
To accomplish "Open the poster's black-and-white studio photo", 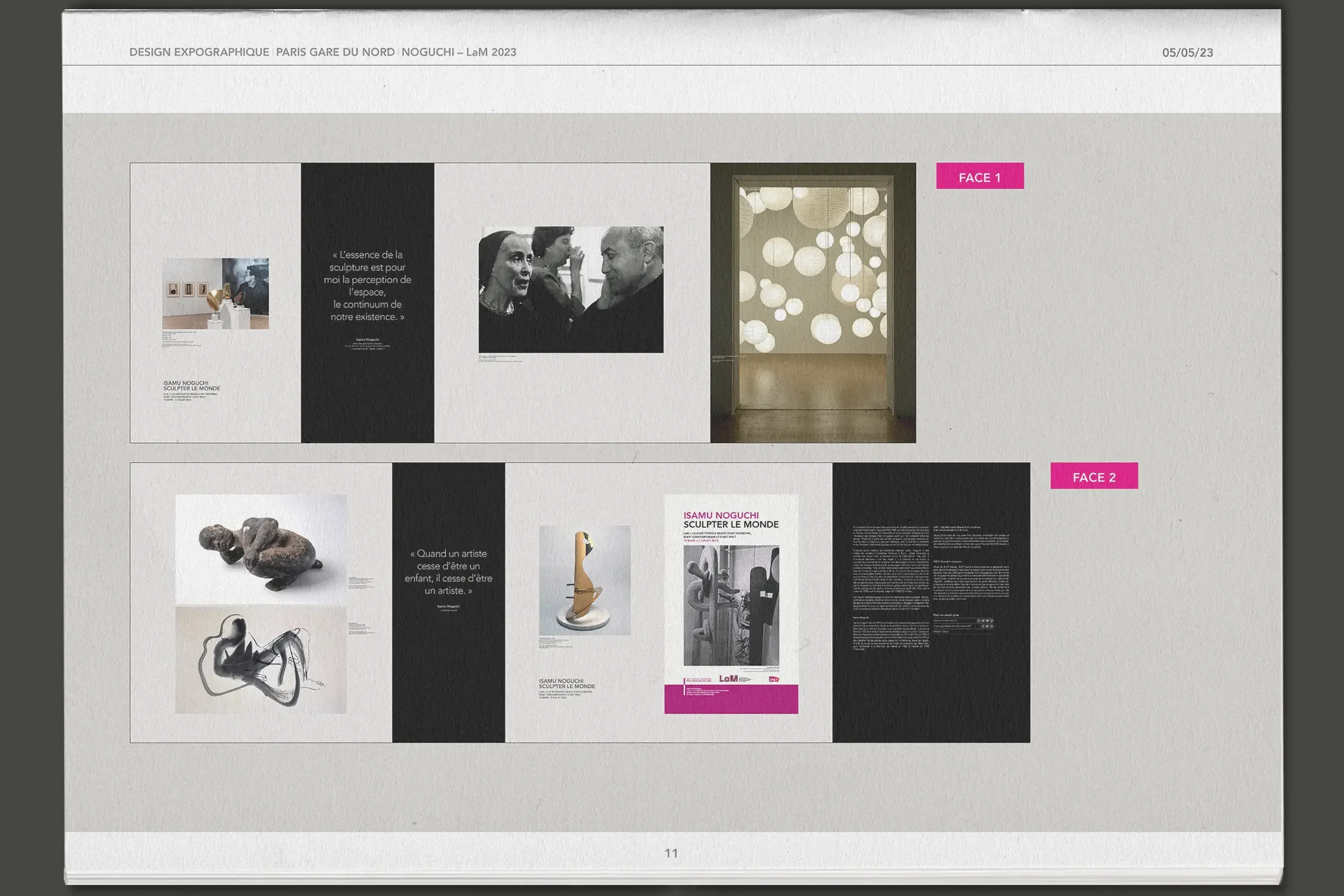I will pos(731,605).
